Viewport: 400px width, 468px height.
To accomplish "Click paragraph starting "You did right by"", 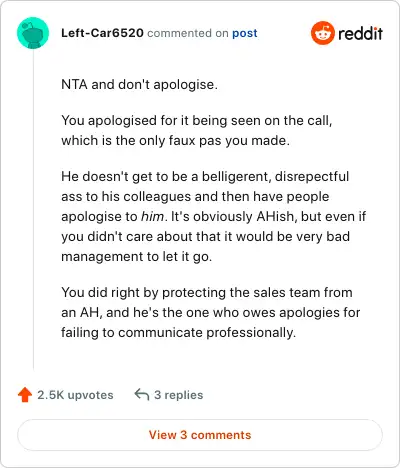I will [211, 312].
